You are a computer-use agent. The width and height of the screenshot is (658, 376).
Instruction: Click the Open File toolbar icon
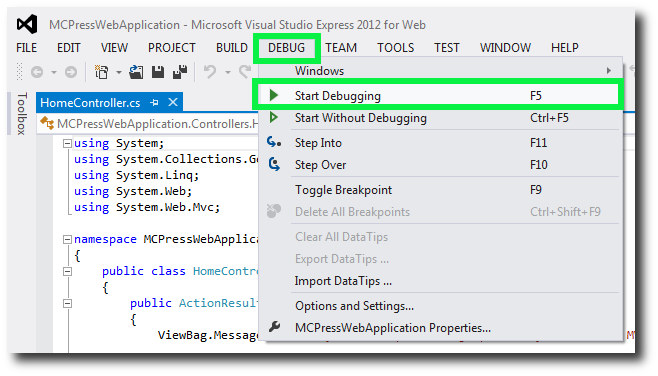tap(136, 72)
